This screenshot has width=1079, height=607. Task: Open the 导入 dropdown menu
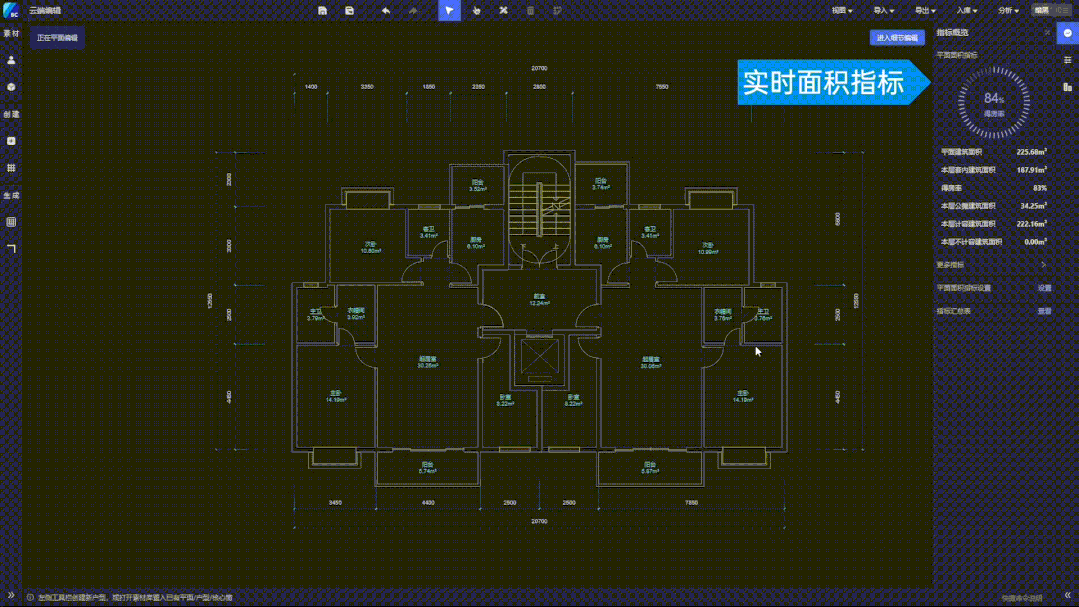click(x=883, y=10)
